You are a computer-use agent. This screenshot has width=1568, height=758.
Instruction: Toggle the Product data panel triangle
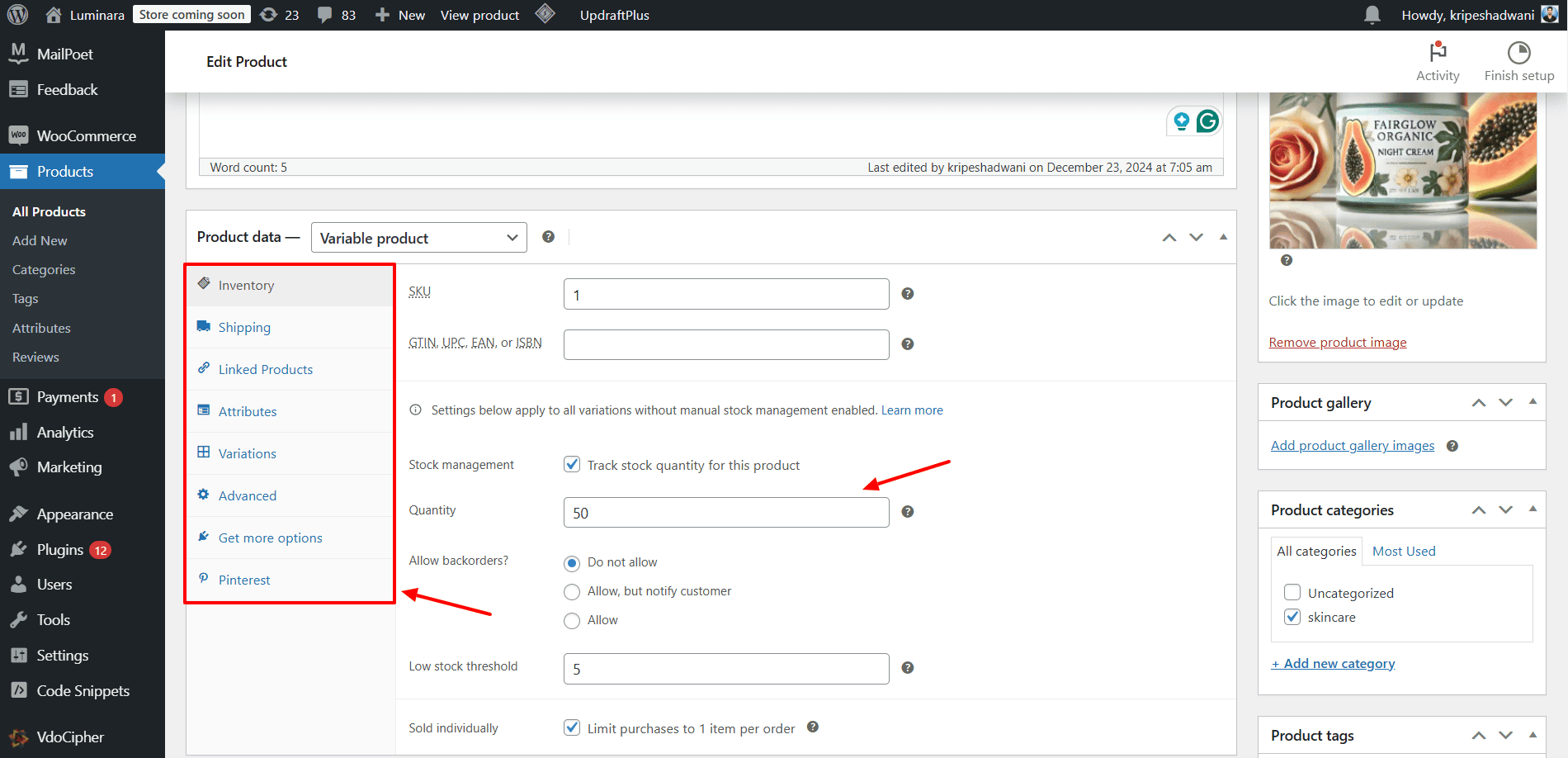coord(1223,237)
